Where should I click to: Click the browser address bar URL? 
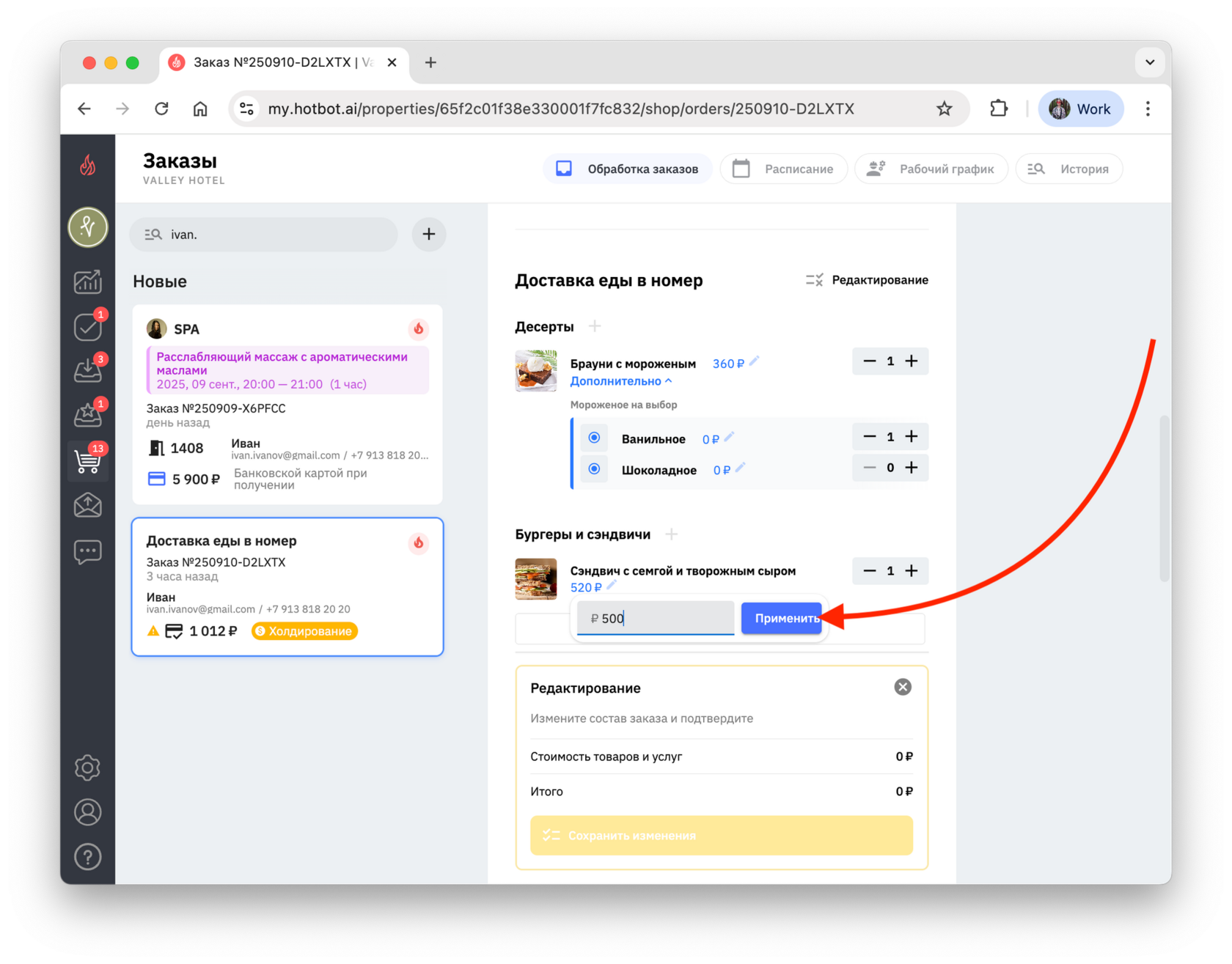[561, 109]
